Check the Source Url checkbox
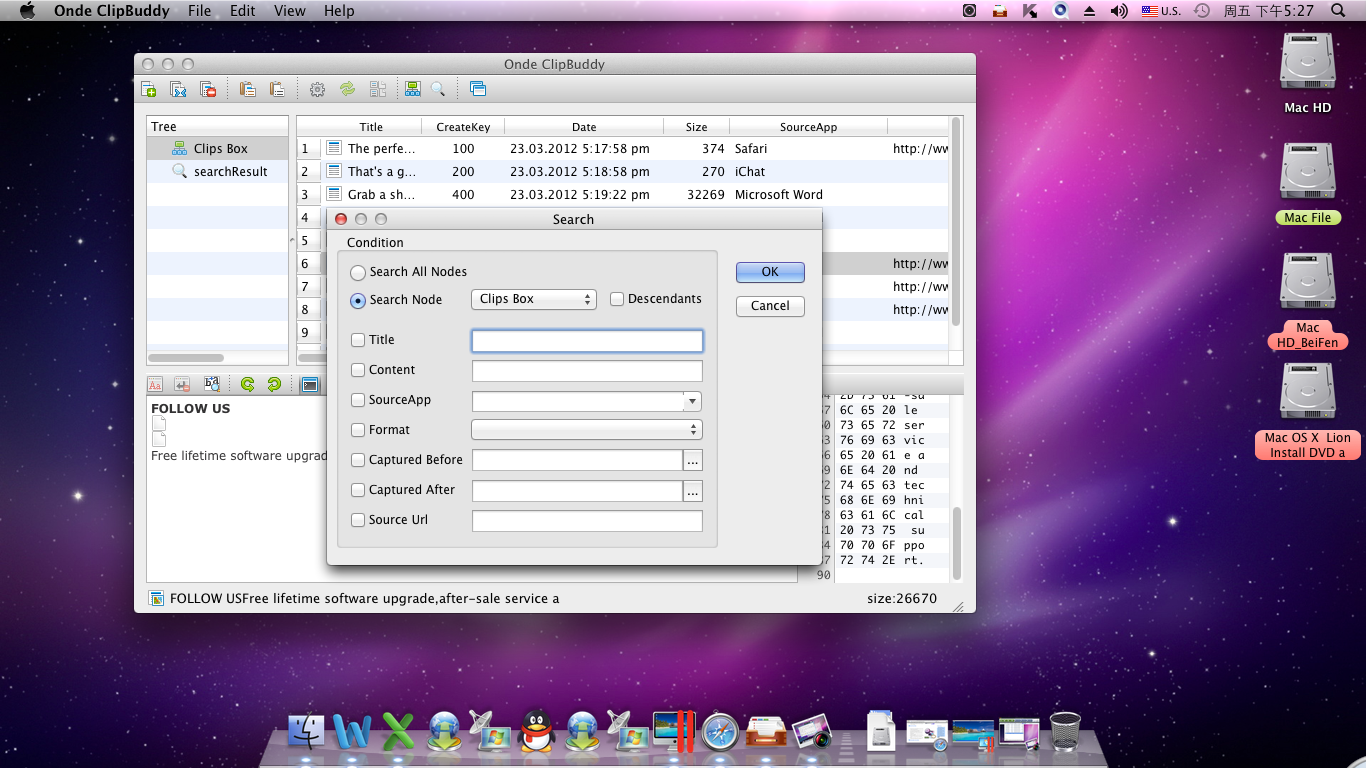Viewport: 1366px width, 768px height. point(358,520)
